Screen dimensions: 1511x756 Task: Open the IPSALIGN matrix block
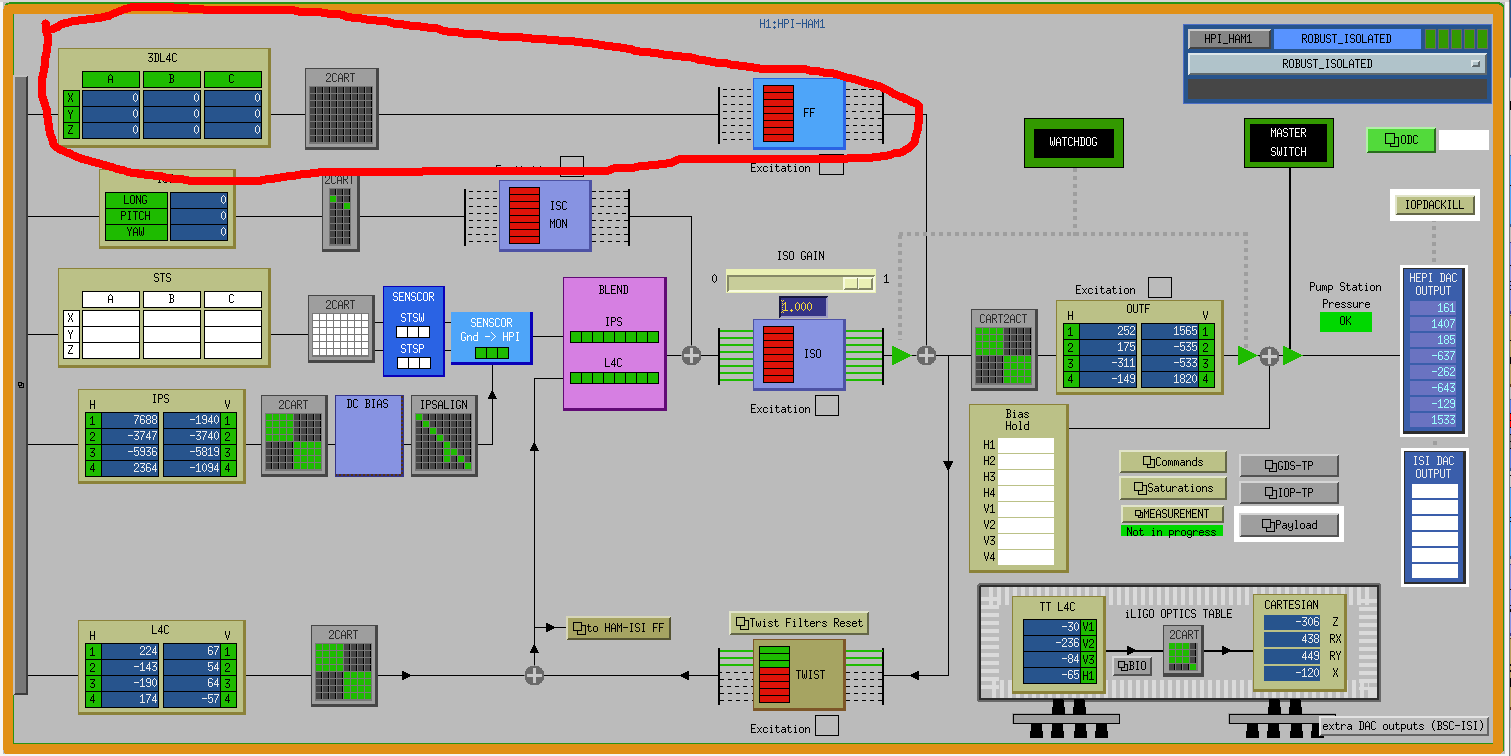(x=444, y=434)
